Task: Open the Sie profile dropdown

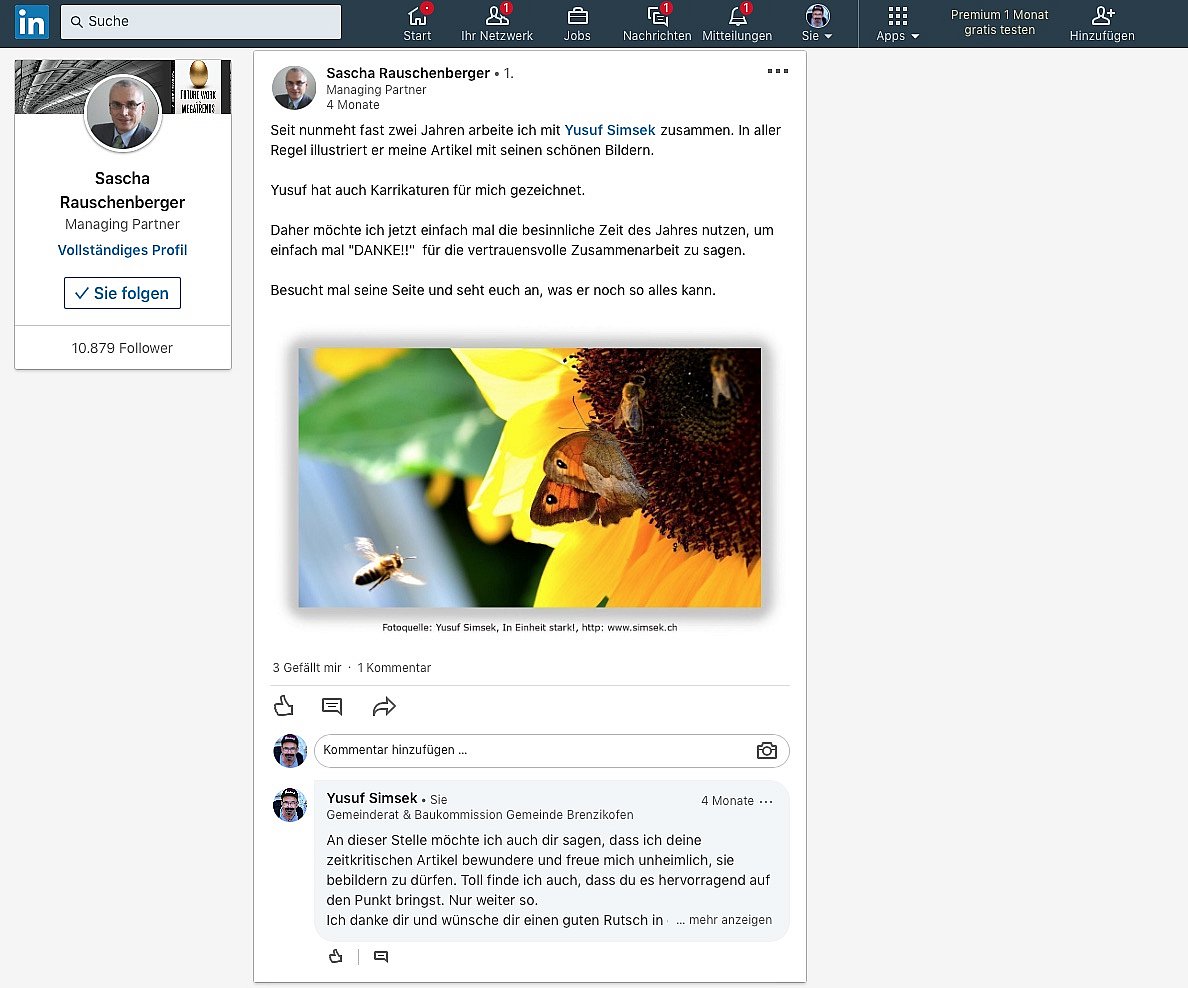Action: point(817,23)
